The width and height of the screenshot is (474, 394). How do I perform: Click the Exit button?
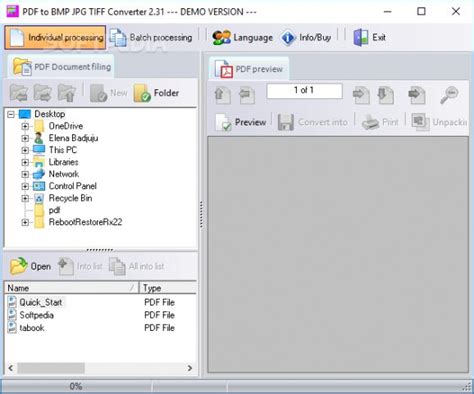369,37
